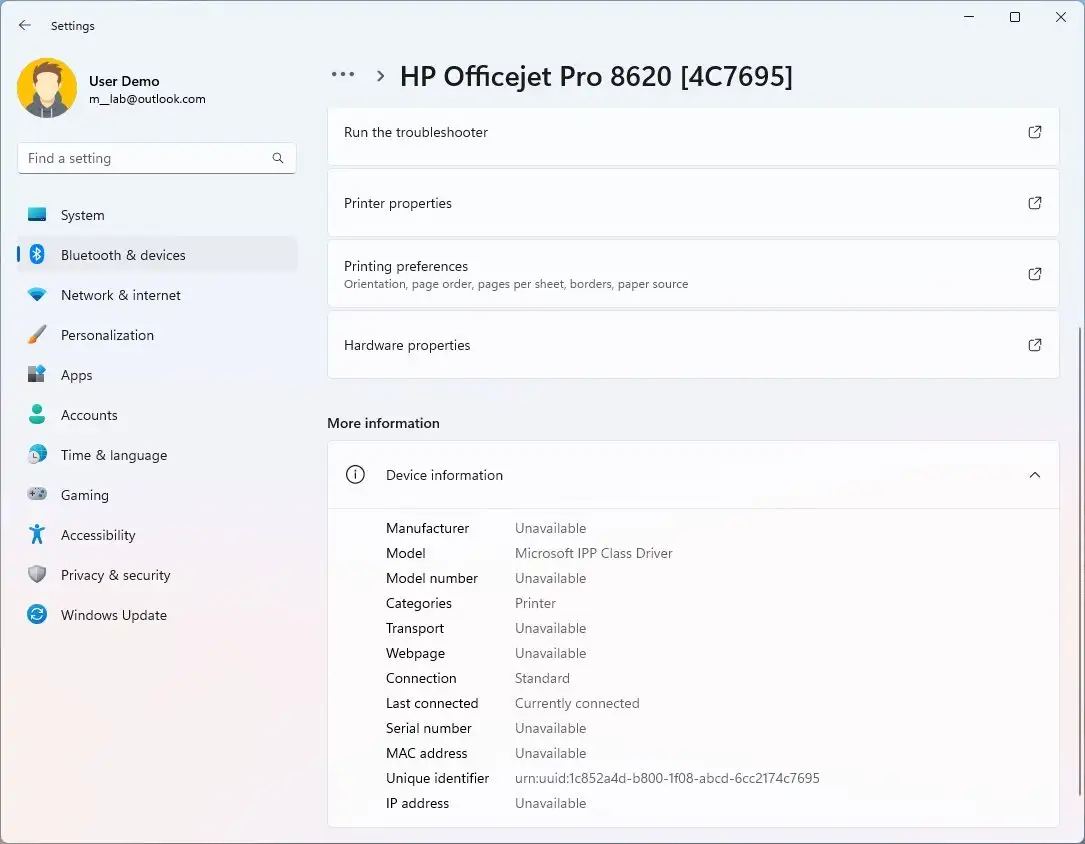1085x844 pixels.
Task: Go to Network & internet section
Action: (x=121, y=295)
